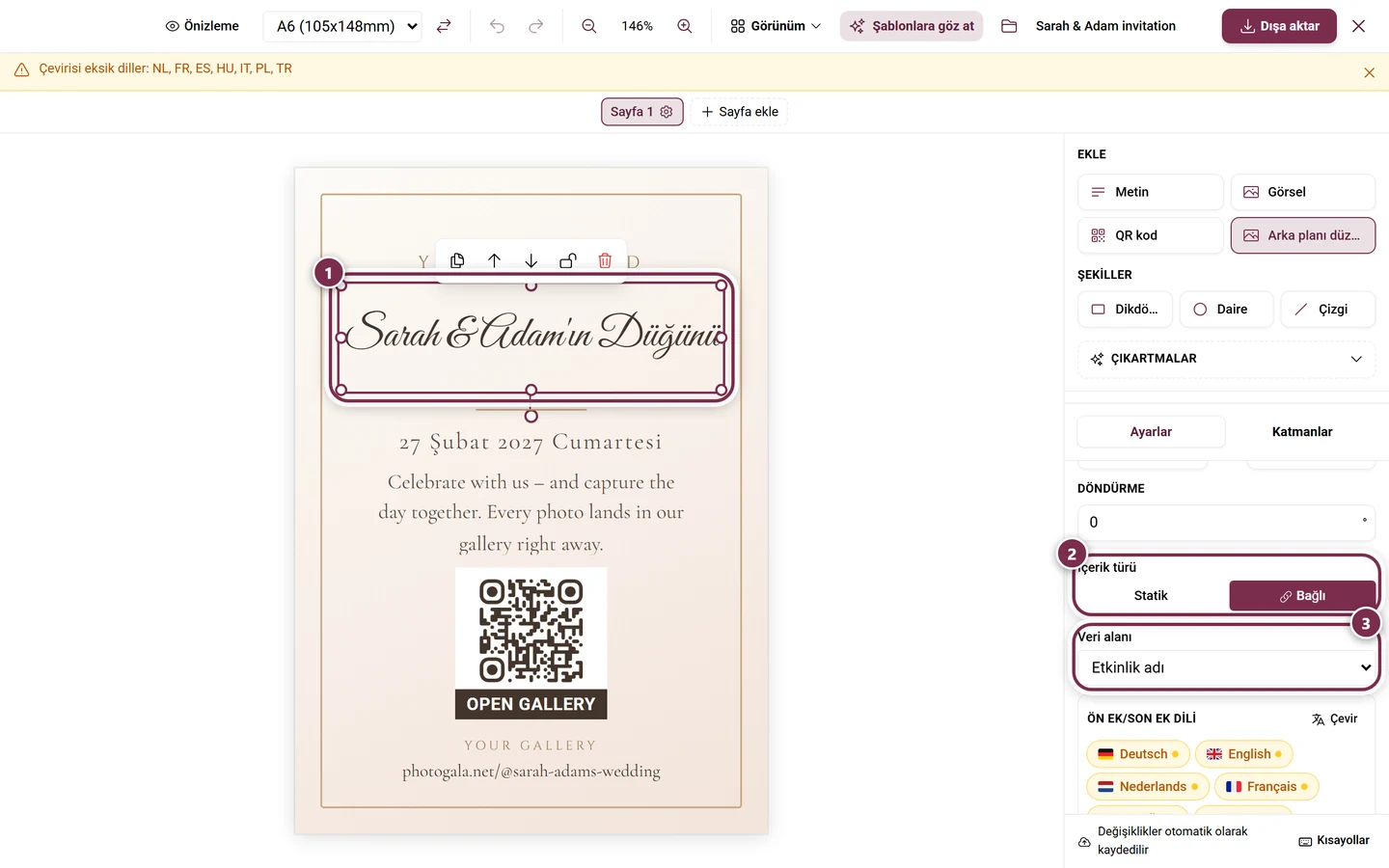Delete the selected element with the trash icon

point(605,260)
